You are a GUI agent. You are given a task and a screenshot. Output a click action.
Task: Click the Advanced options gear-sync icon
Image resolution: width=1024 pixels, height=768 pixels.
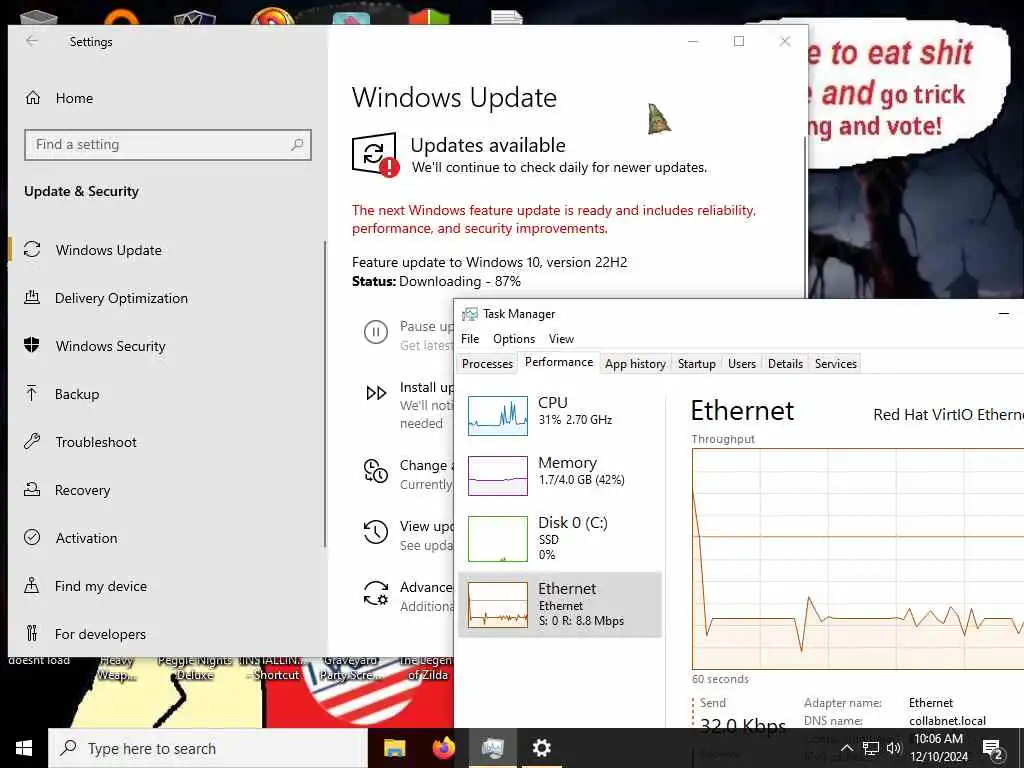tap(376, 593)
